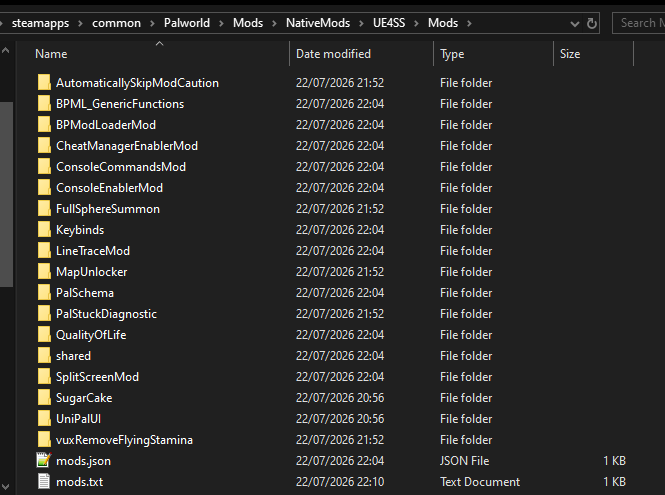Navigate to common in the breadcrumb

click(116, 23)
